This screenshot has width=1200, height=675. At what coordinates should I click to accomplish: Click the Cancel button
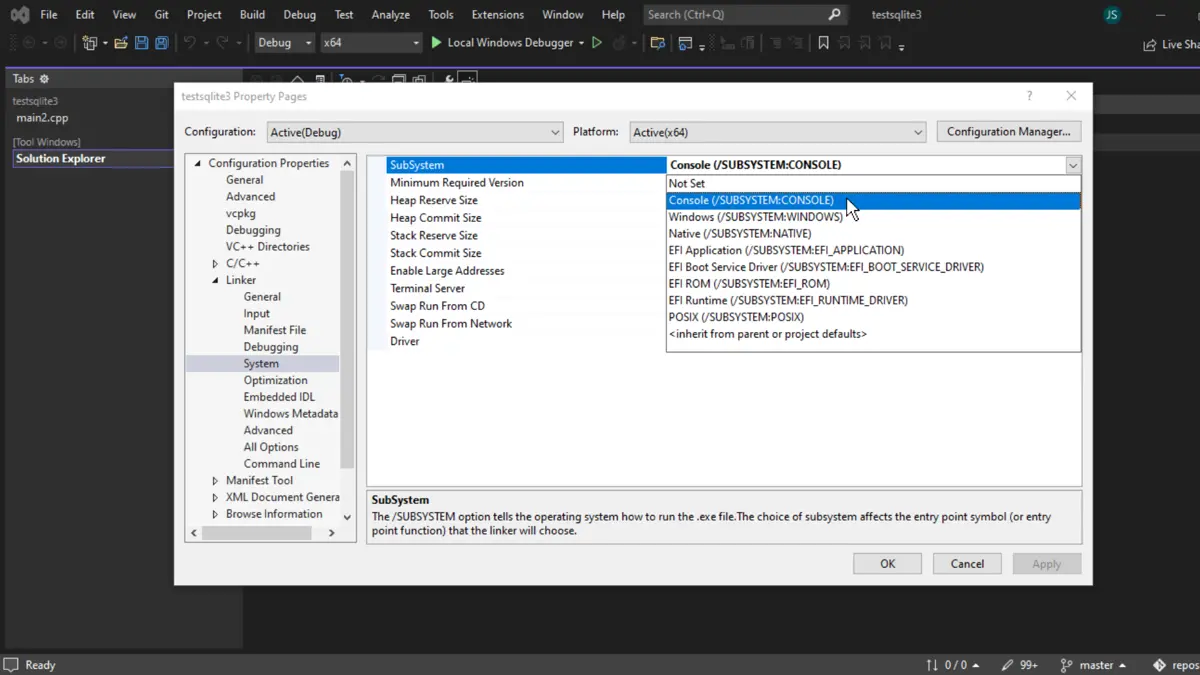point(967,564)
